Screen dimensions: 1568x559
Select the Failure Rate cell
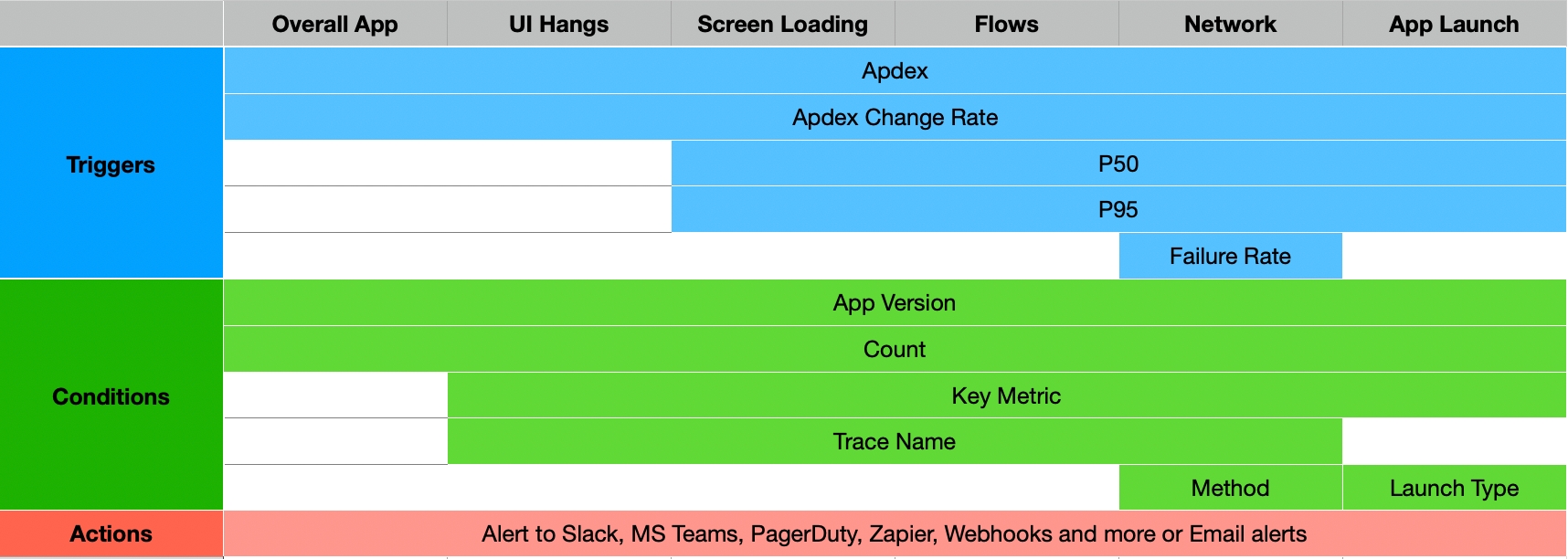point(1230,257)
